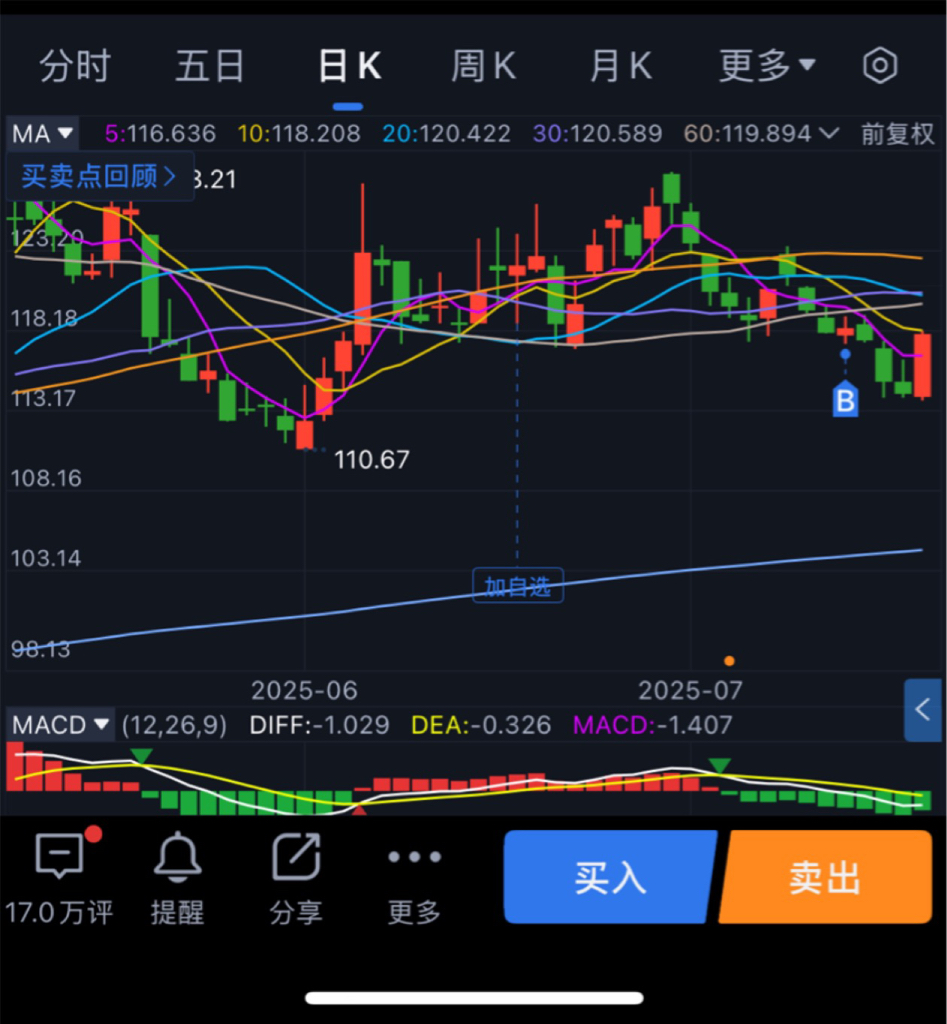Image resolution: width=947 pixels, height=1024 pixels.
Task: Open the comments icon showing 17.0万评
Action: [60, 855]
